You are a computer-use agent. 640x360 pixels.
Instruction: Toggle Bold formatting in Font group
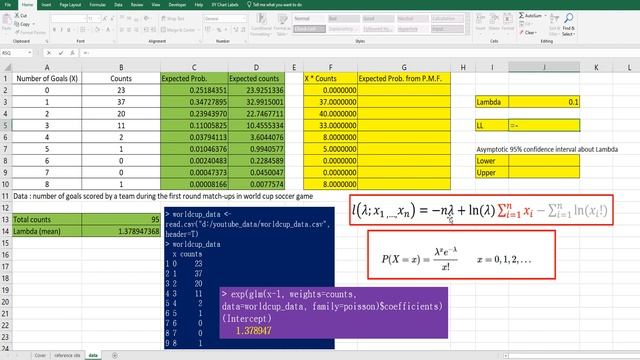click(54, 30)
